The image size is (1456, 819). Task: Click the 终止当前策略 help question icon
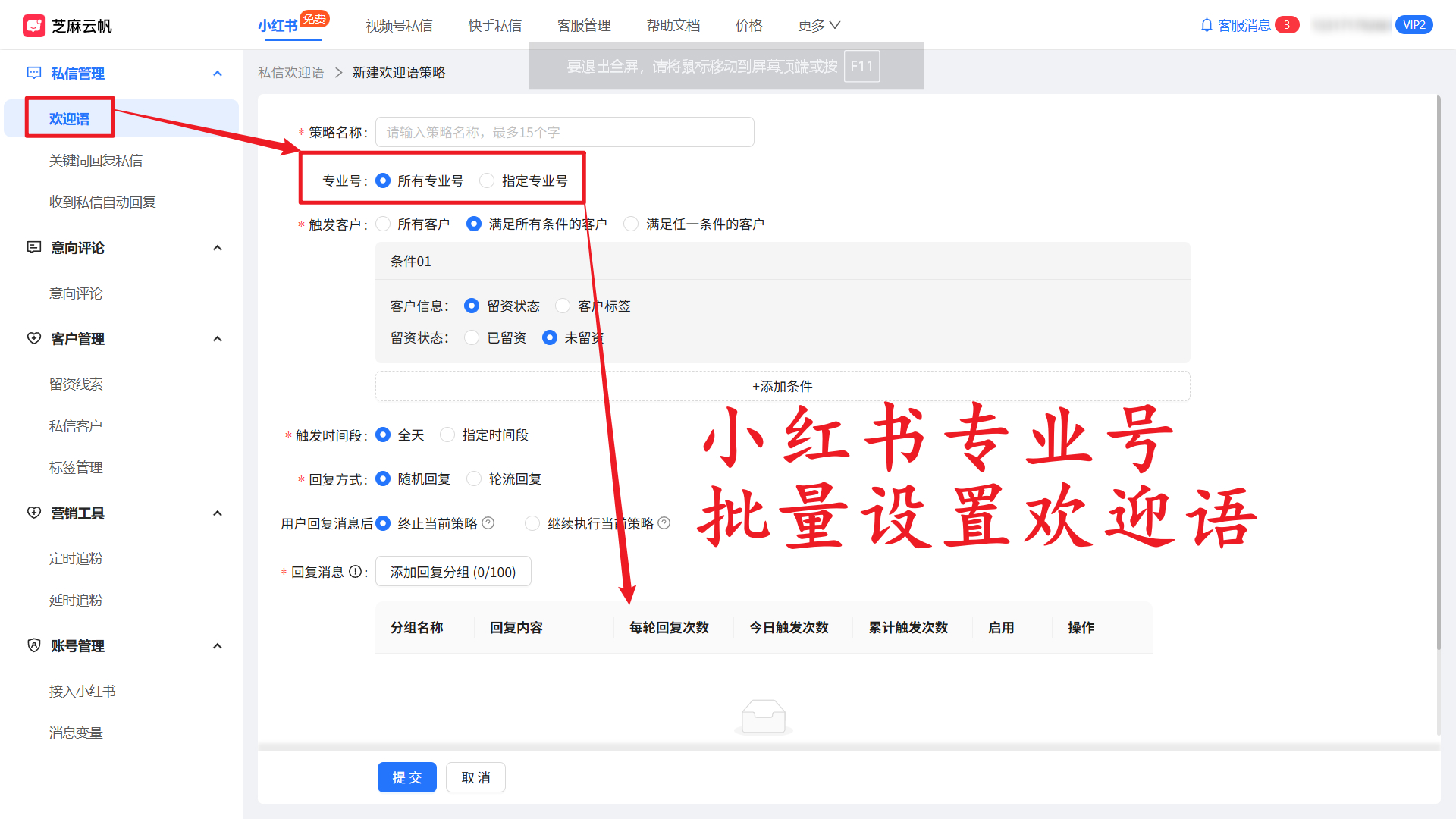click(x=489, y=523)
